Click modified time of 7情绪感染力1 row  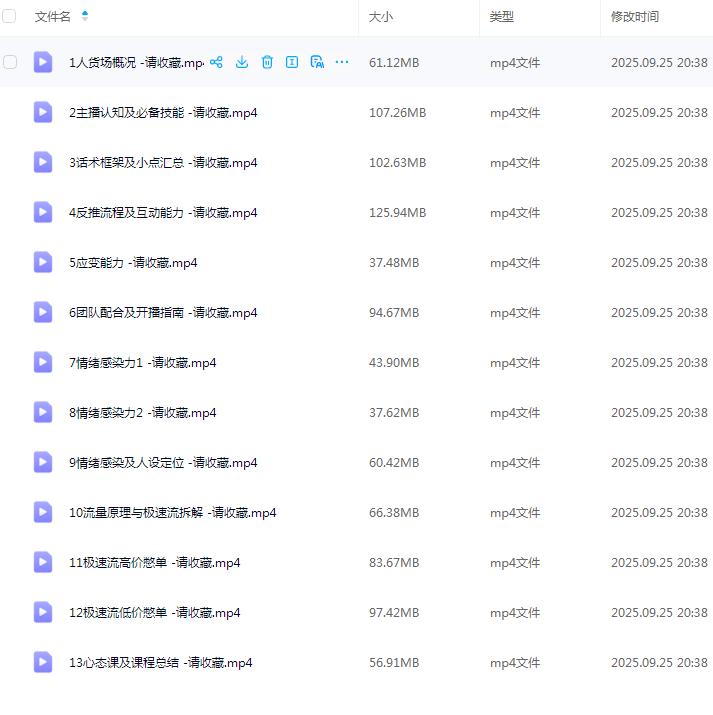pyautogui.click(x=659, y=363)
